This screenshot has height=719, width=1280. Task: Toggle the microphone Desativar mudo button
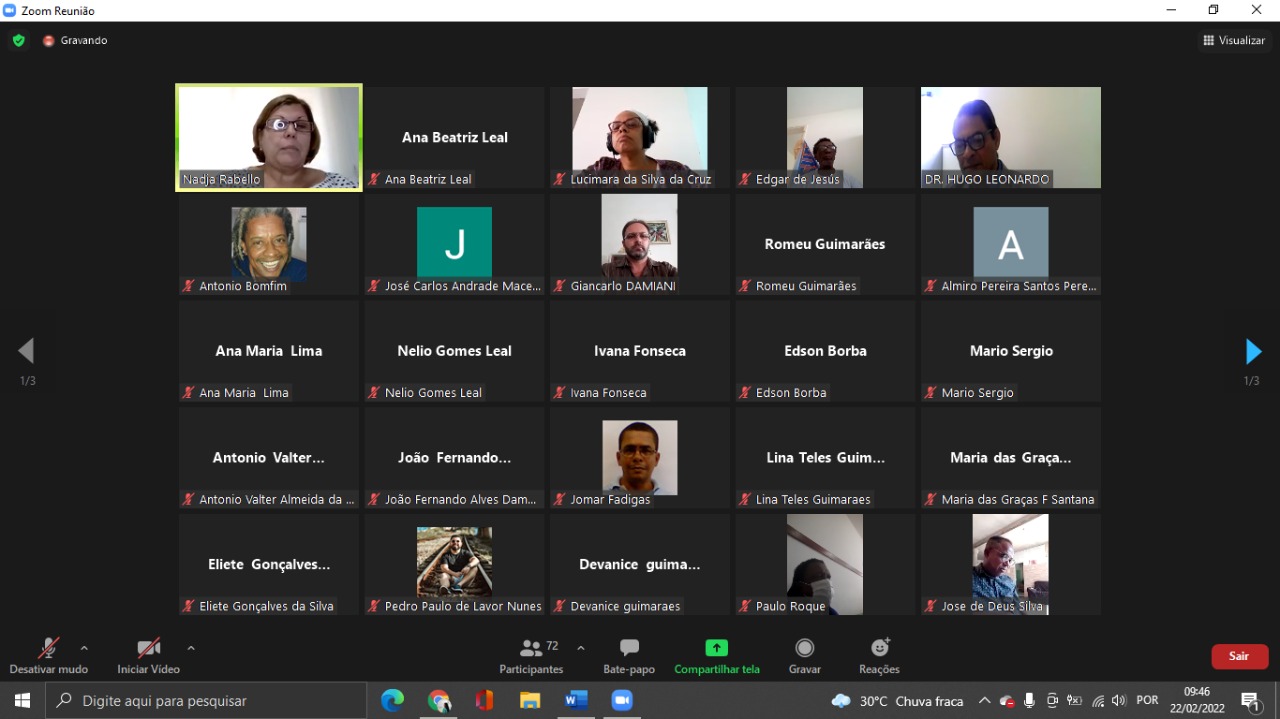[48, 655]
